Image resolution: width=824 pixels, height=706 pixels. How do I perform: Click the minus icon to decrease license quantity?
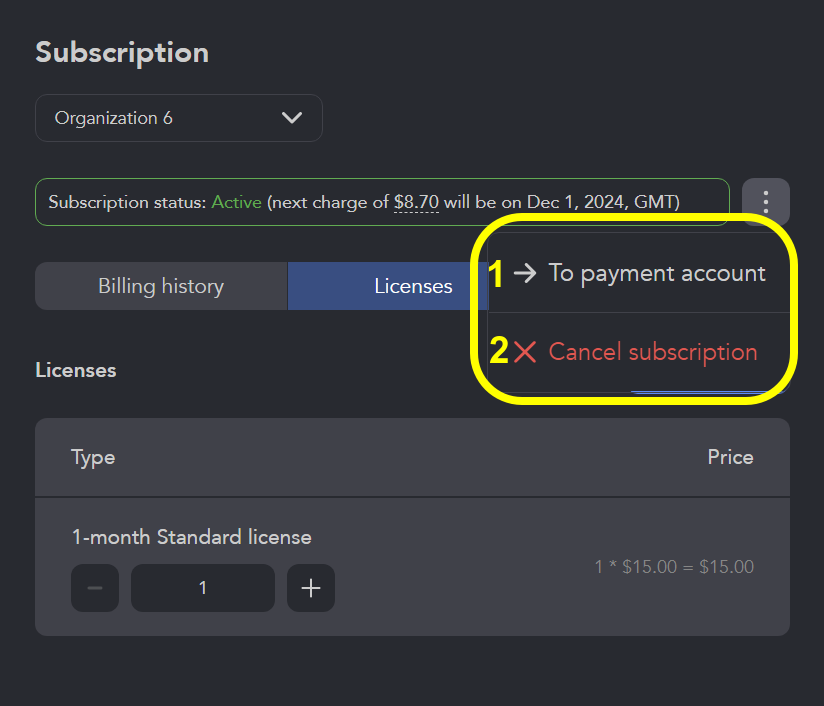(x=94, y=588)
